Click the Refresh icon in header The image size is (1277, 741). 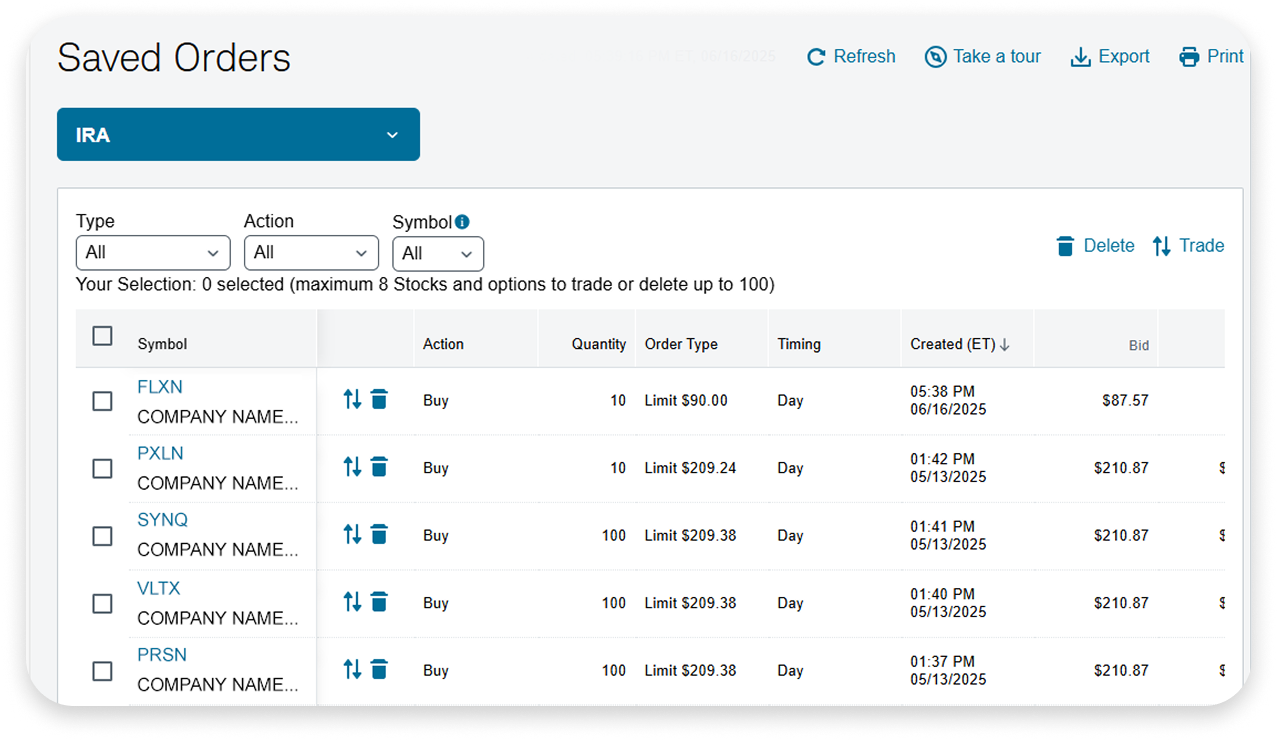point(816,57)
